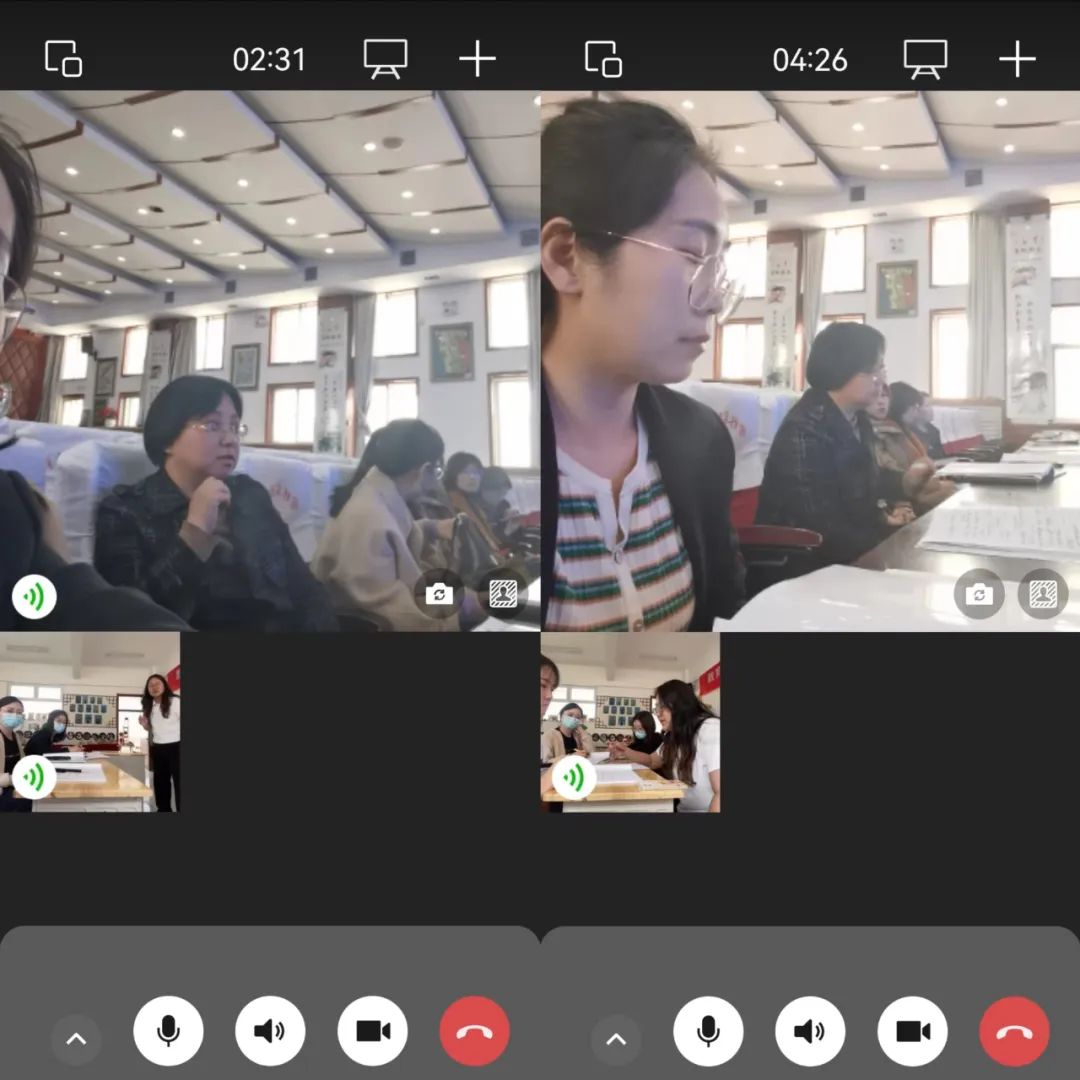Tap the 02:31 call timer
Viewport: 1080px width, 1080px height.
[x=269, y=60]
